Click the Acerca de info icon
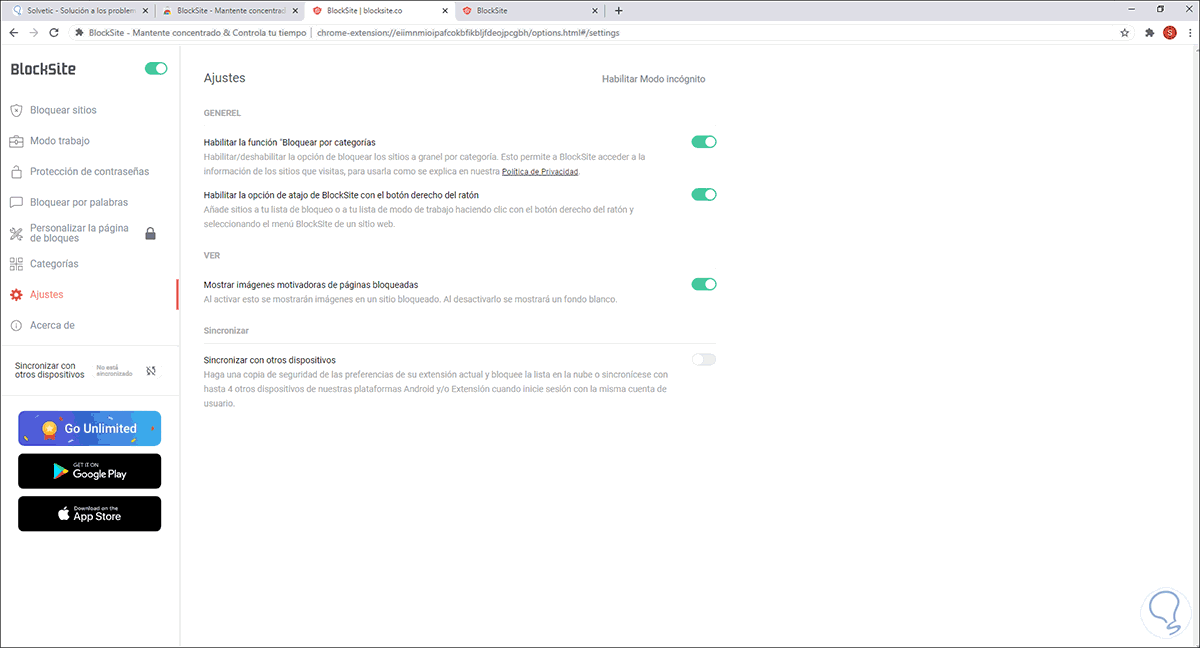Viewport: 1200px width, 648px height. tap(16, 325)
